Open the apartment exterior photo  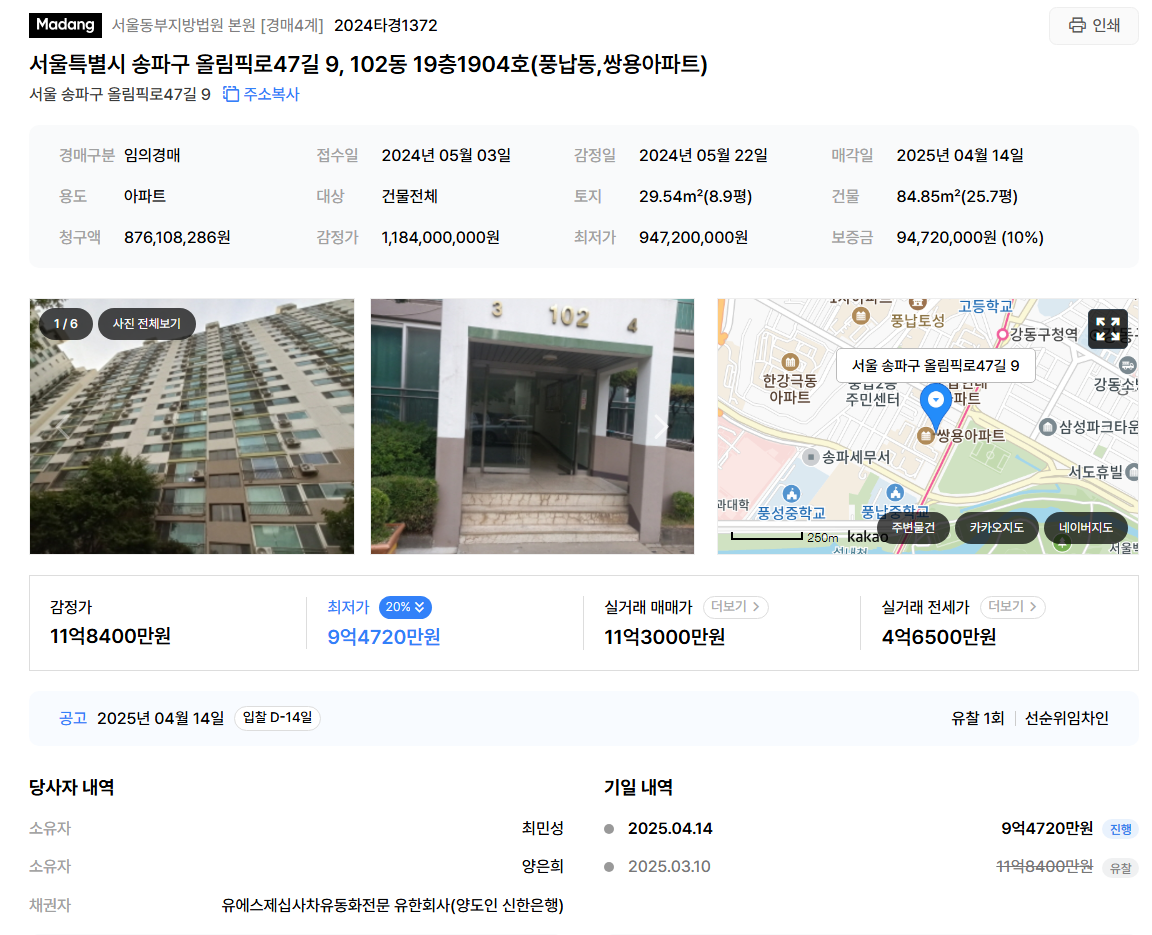tap(192, 426)
